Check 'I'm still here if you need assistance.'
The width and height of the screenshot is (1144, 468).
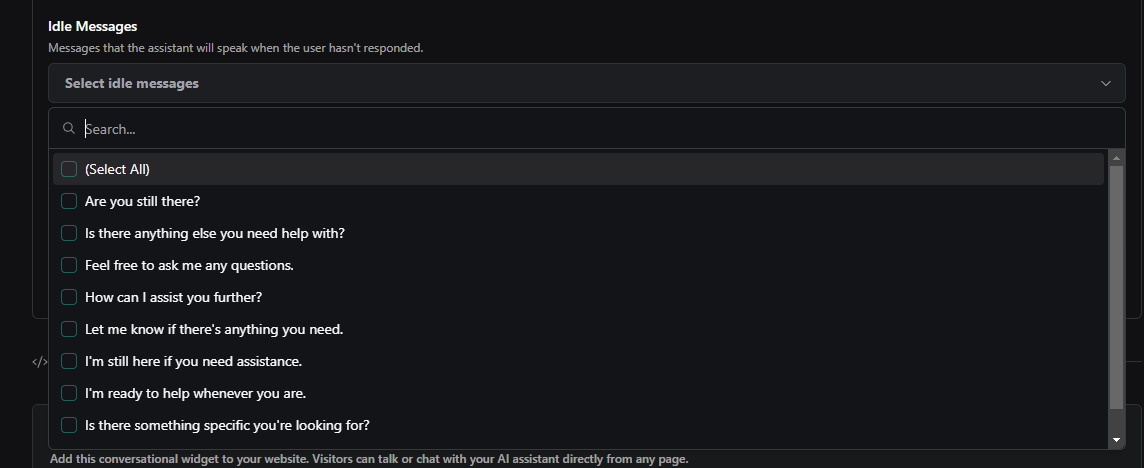pos(69,361)
